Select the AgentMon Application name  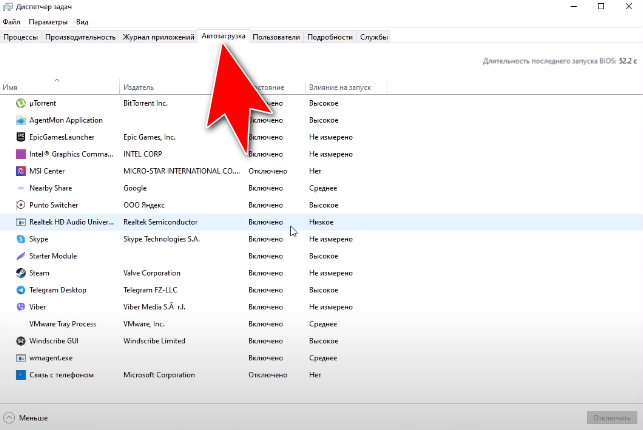66,120
